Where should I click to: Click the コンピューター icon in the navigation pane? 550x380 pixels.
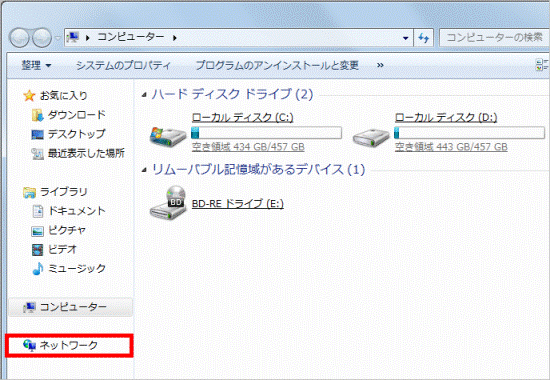point(29,308)
